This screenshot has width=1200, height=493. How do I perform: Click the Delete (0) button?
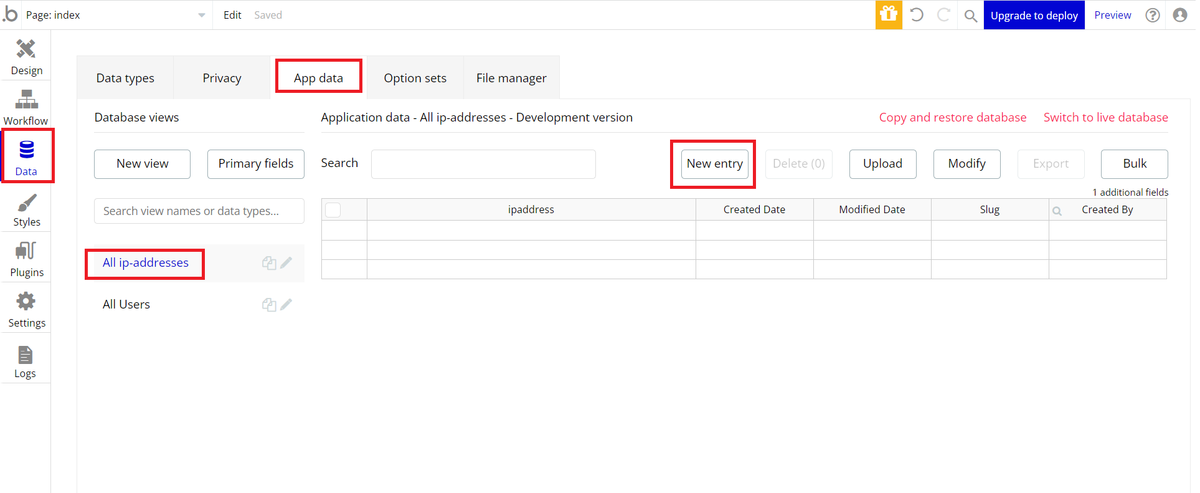point(799,164)
